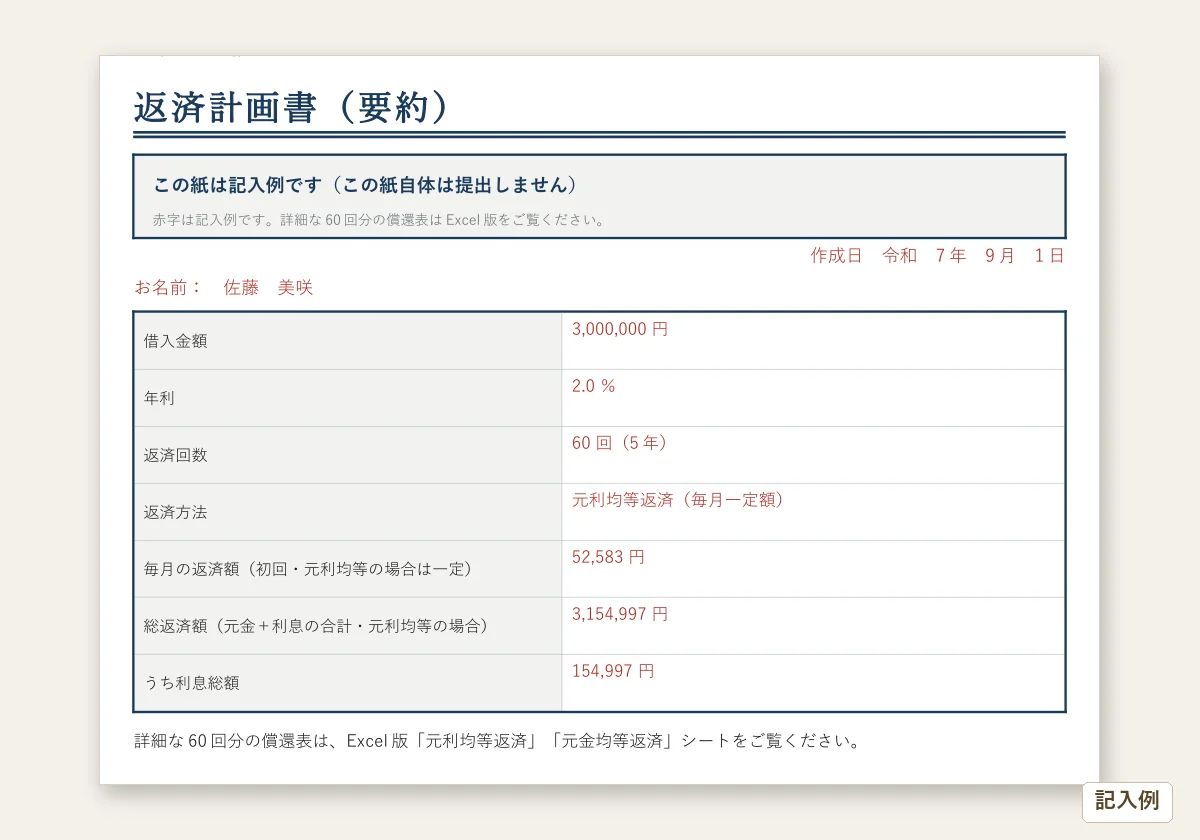Select the 返済方法 label cell
The image size is (1200, 840).
[348, 512]
